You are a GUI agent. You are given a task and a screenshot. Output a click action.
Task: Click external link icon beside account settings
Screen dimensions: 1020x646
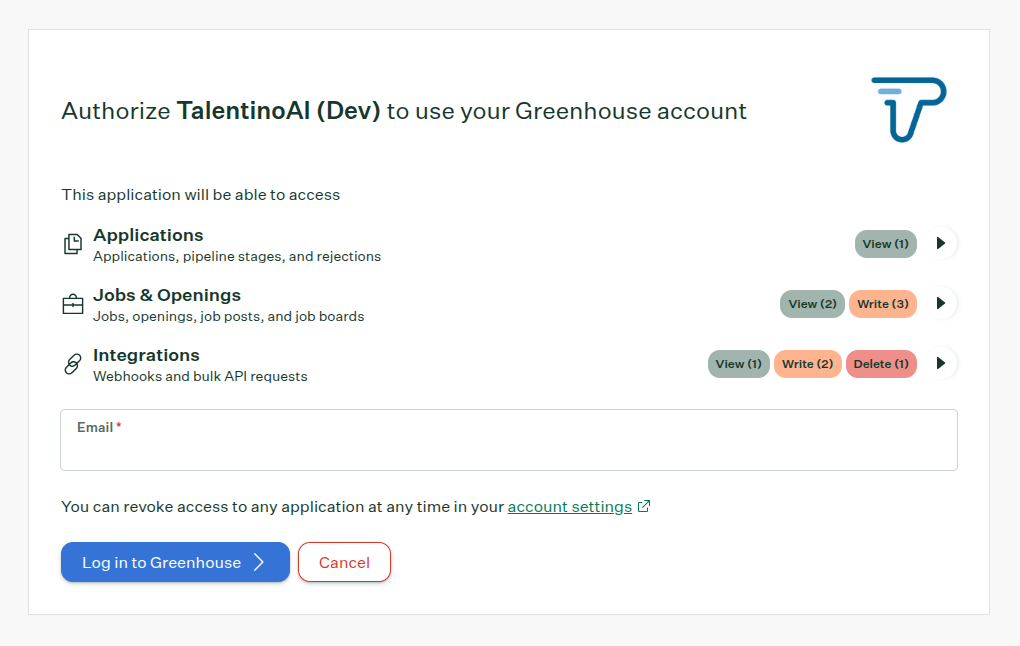coord(644,506)
